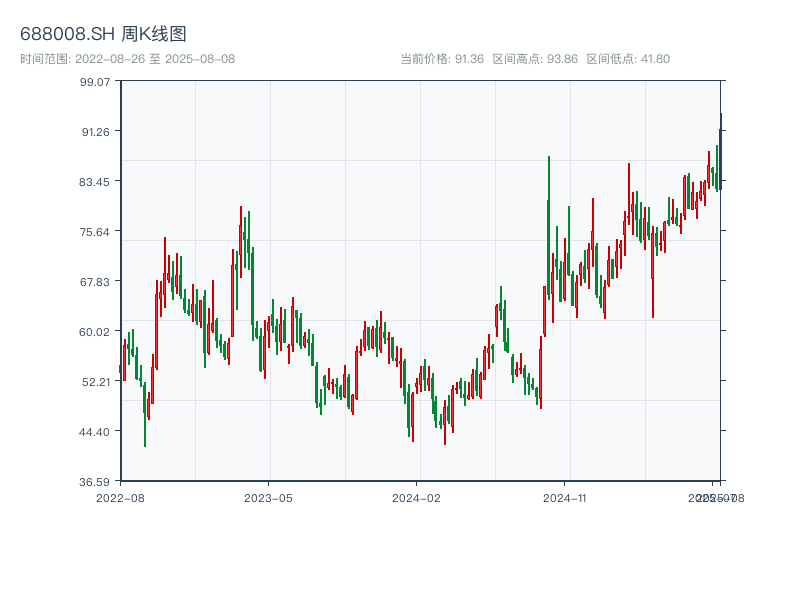Click the latest candlestick at the chart's right edge
The height and width of the screenshot is (600, 800).
tap(720, 150)
